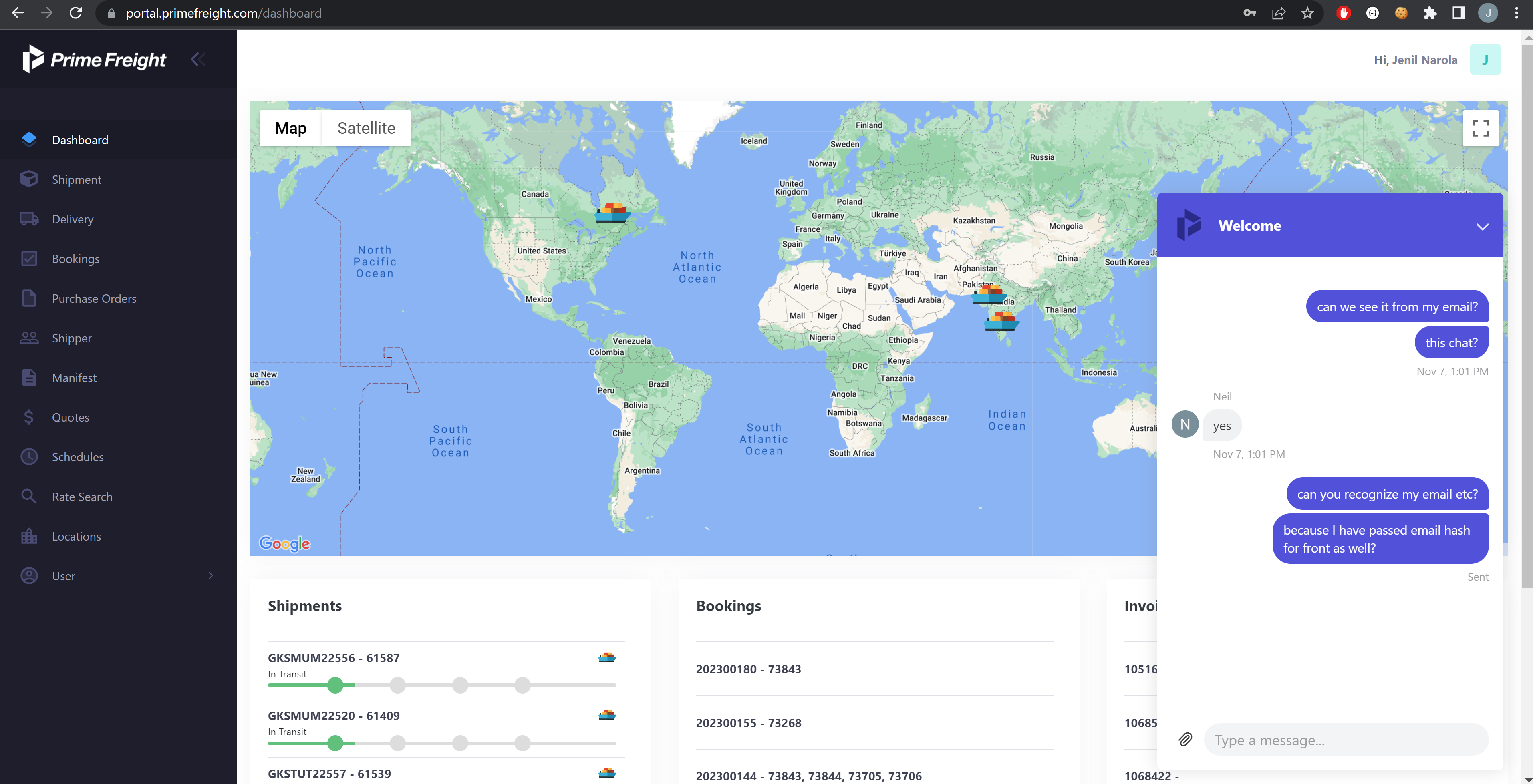Click the Delivery truck icon
Image resolution: width=1533 pixels, height=784 pixels.
(x=28, y=219)
